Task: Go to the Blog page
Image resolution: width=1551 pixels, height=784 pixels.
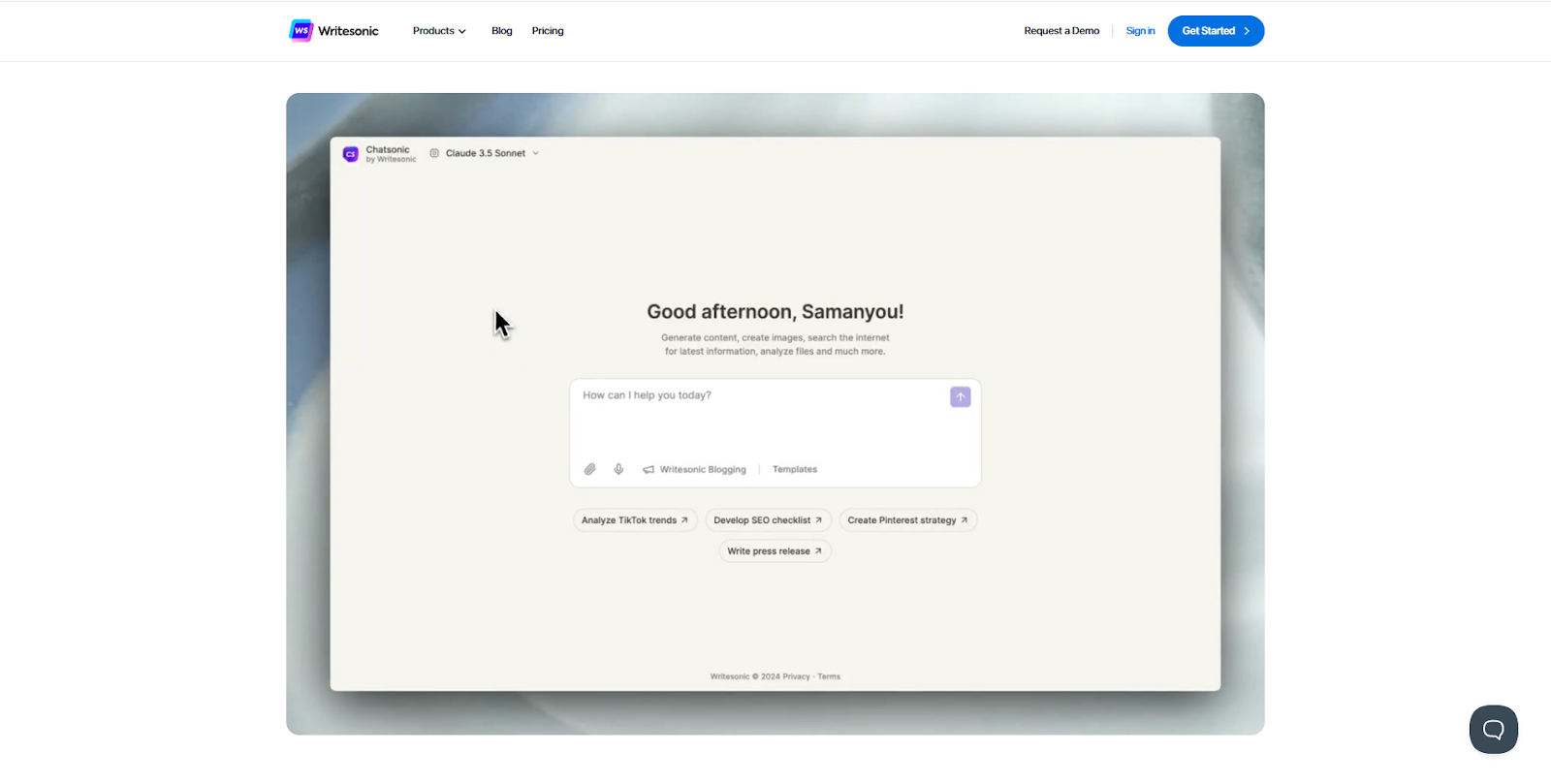Action: (502, 31)
